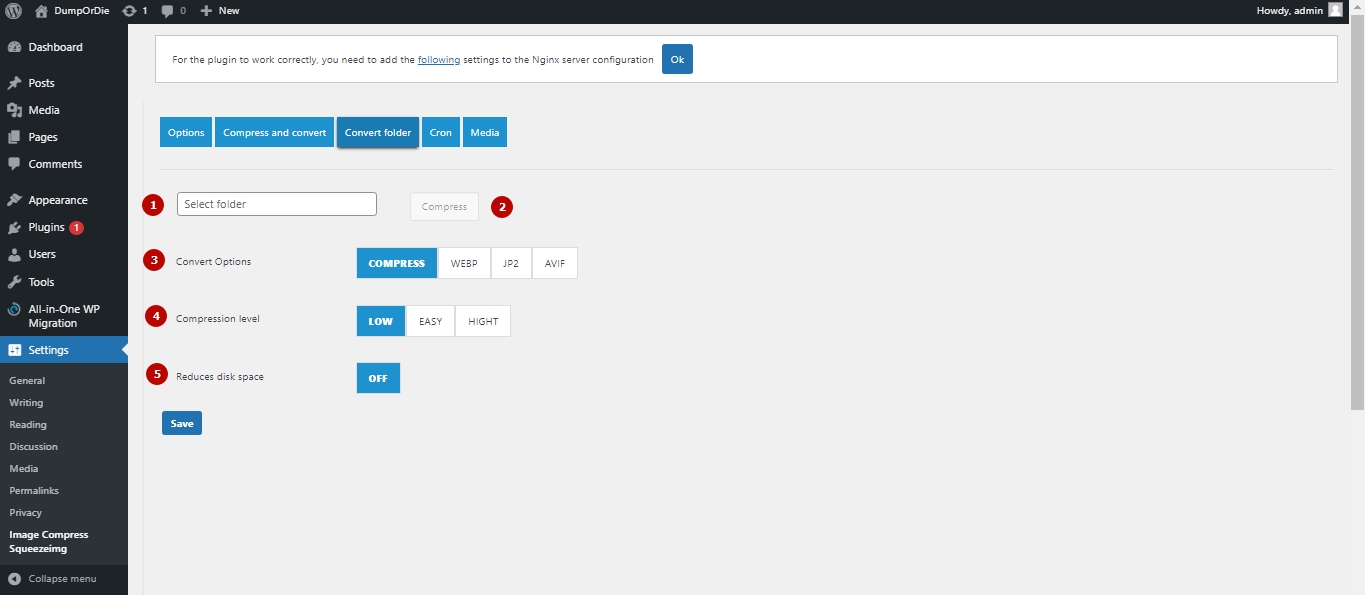Open the updates icon showing 1

pos(129,11)
